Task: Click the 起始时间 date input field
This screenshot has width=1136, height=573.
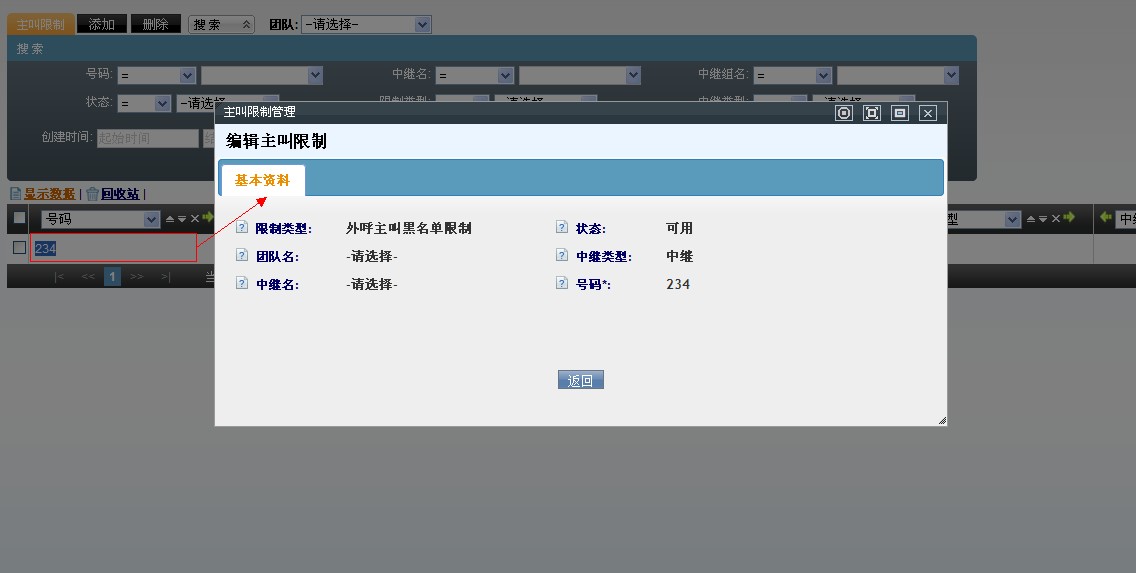Action: 147,138
